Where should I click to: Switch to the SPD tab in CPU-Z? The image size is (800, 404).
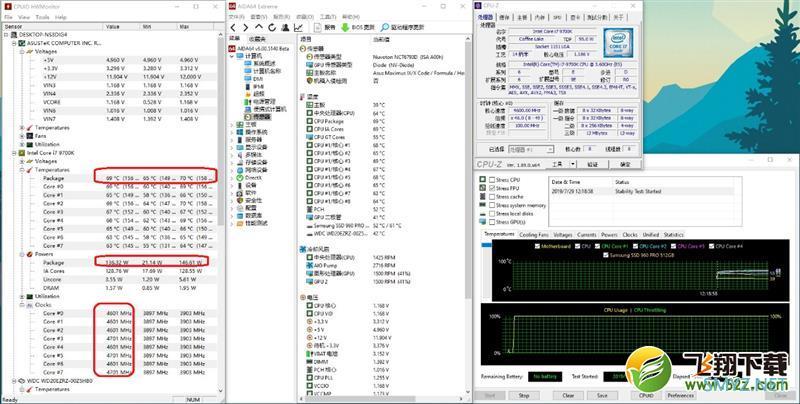[x=557, y=17]
